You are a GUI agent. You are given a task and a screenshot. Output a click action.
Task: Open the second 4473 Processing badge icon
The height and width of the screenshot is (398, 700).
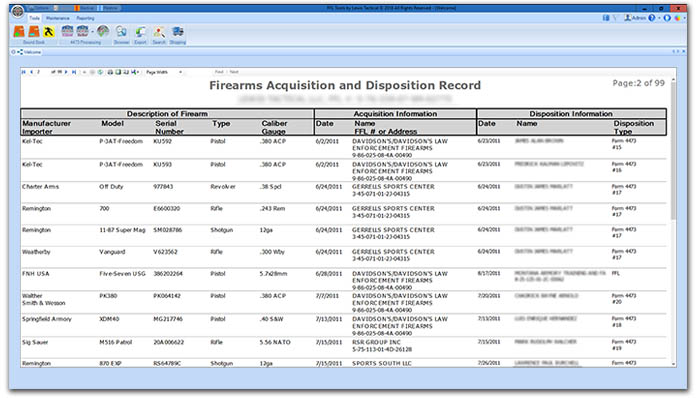pyautogui.click(x=83, y=31)
